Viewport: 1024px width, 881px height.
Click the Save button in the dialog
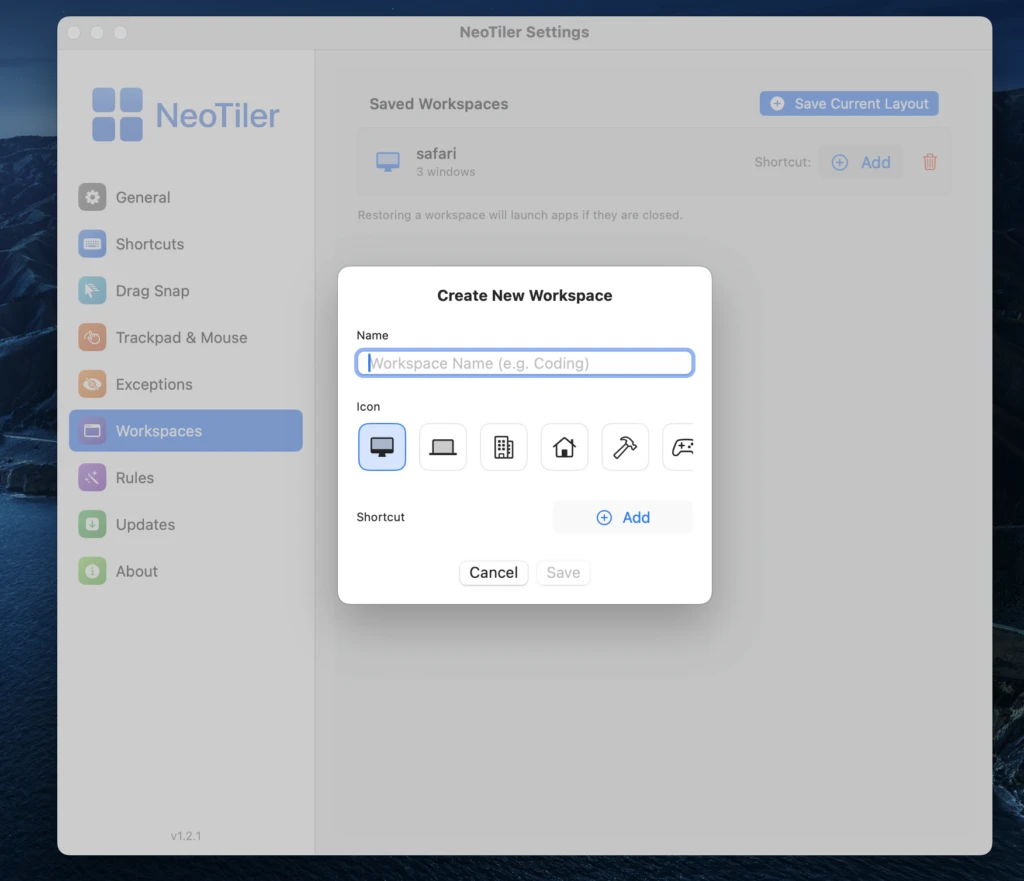[x=563, y=573]
